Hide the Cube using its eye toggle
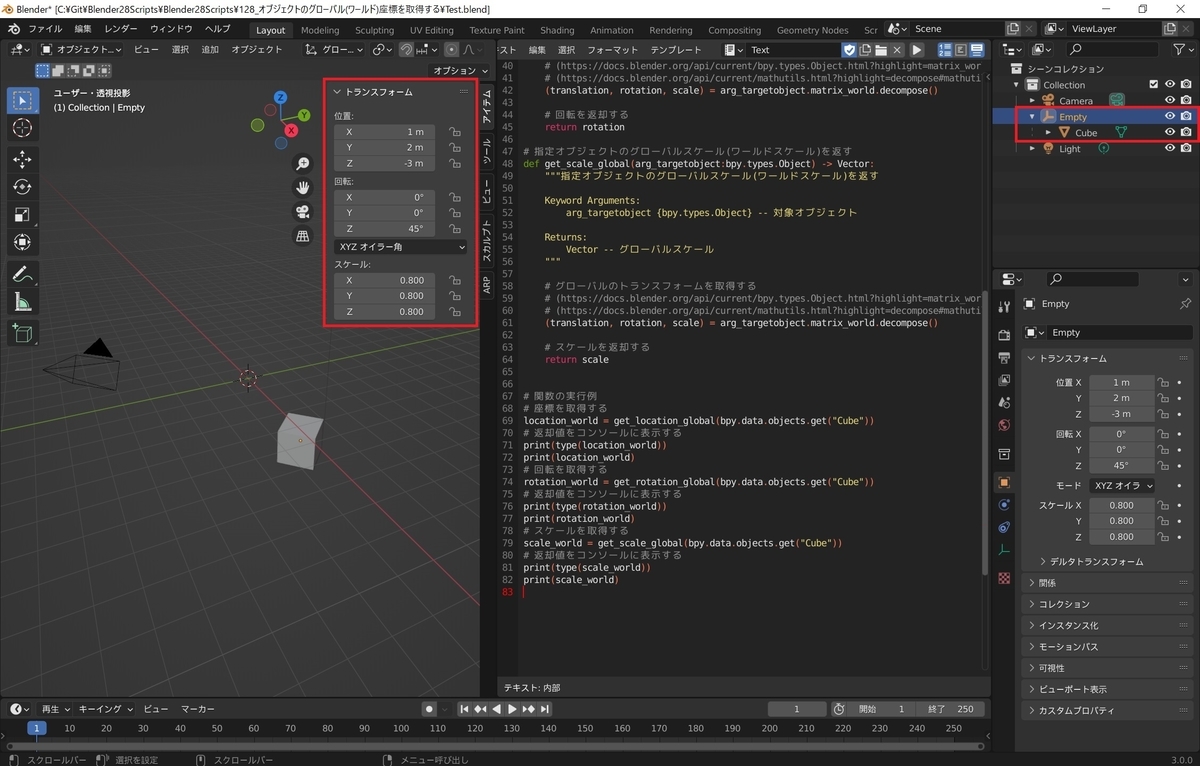Viewport: 1200px width, 766px height. (x=1168, y=132)
